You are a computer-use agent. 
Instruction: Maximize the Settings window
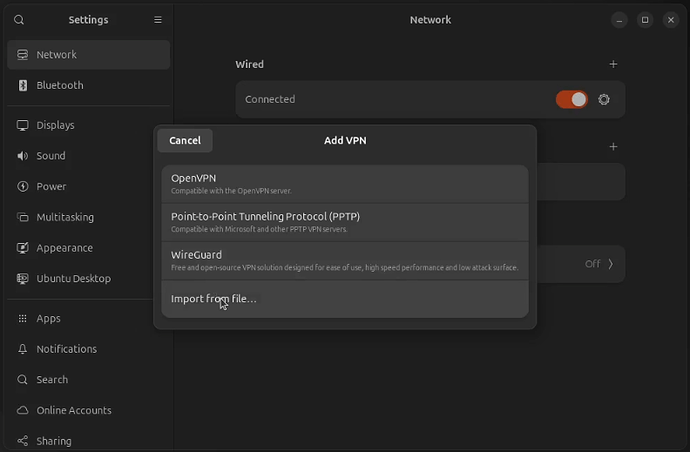click(x=645, y=20)
